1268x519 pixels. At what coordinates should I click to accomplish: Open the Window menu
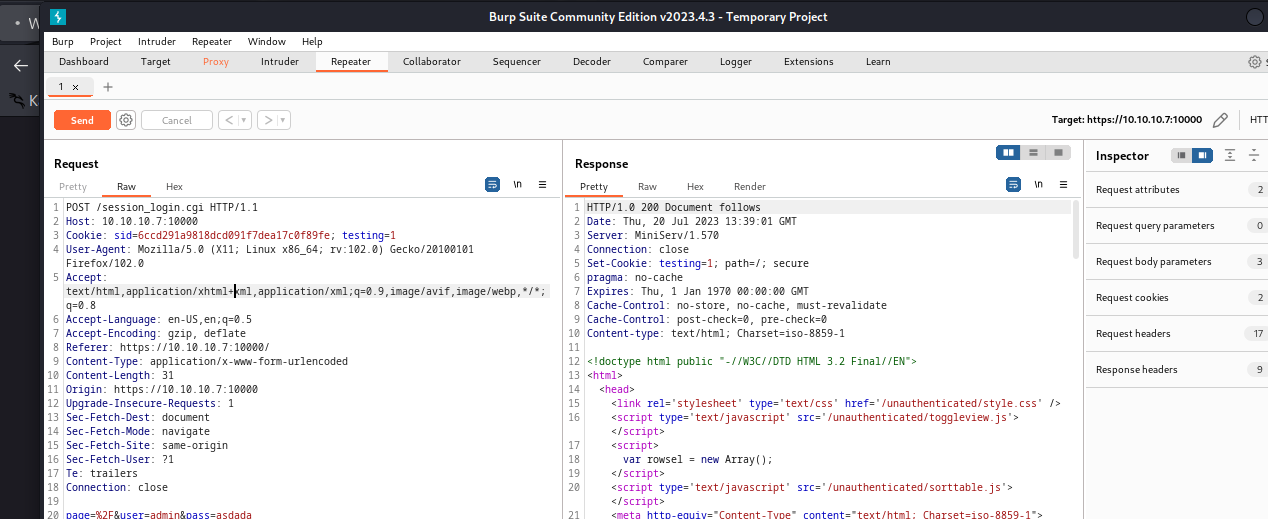point(267,42)
